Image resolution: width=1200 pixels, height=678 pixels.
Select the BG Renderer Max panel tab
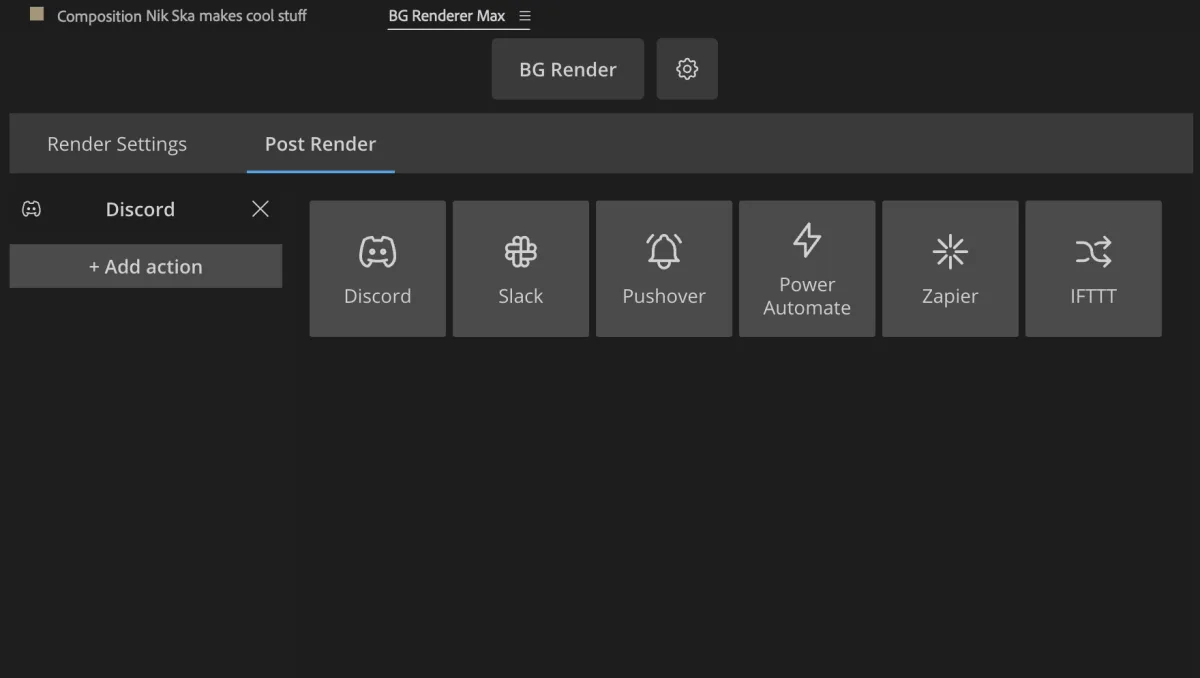click(x=447, y=16)
